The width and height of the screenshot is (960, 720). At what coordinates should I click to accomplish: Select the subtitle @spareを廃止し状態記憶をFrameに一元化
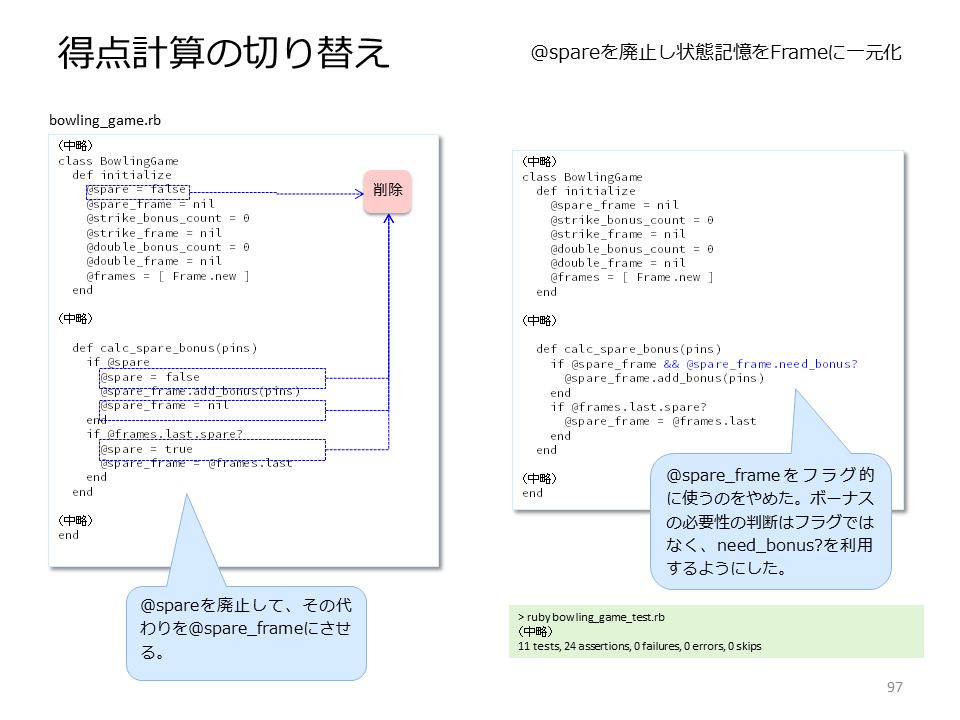716,52
